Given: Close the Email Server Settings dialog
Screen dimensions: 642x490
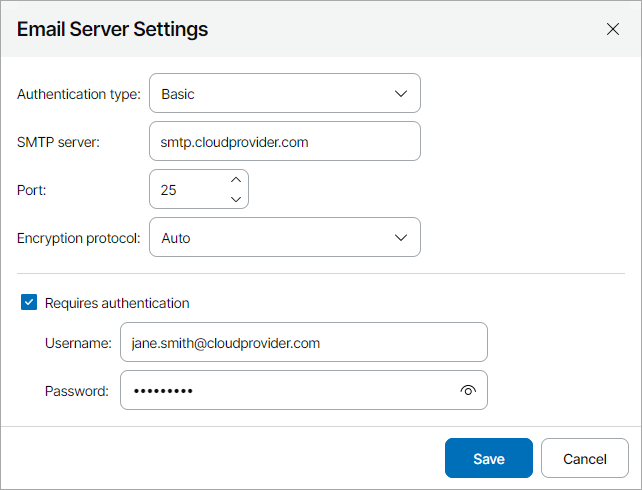Looking at the screenshot, I should click(x=613, y=29).
